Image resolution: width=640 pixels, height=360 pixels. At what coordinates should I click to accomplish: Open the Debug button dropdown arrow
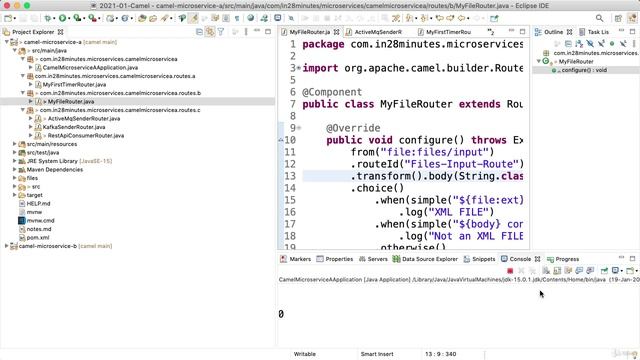[x=54, y=19]
